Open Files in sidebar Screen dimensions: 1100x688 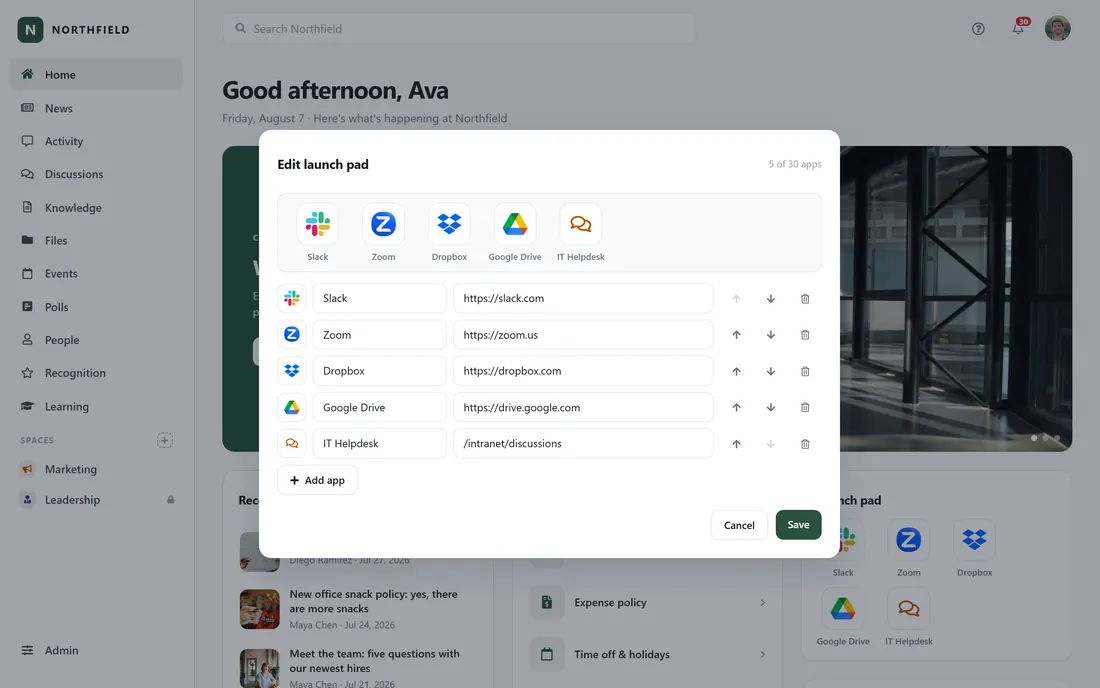tap(97, 241)
